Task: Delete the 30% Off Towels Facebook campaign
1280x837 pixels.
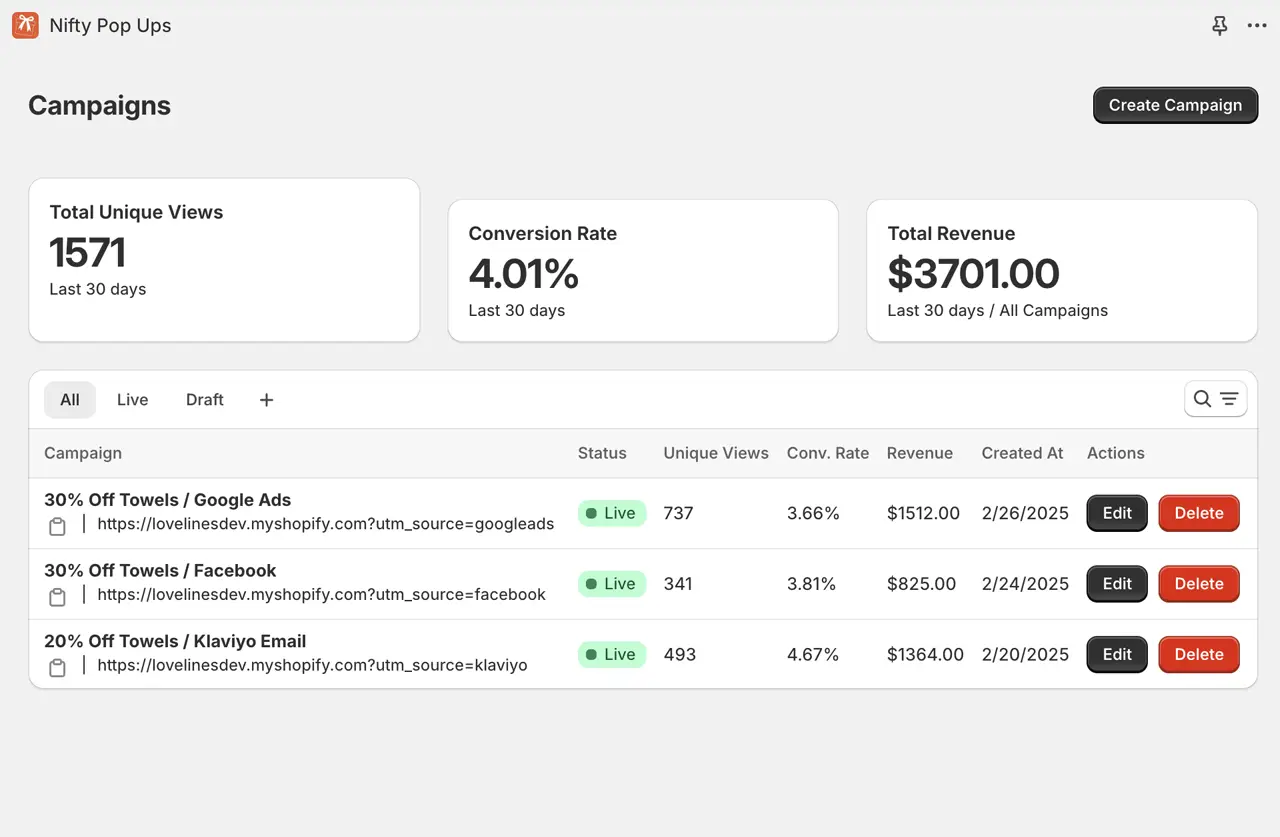Action: coord(1198,584)
